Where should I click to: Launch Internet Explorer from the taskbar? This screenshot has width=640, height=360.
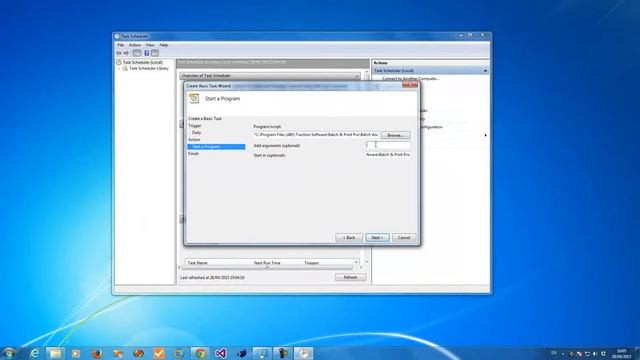coord(35,353)
